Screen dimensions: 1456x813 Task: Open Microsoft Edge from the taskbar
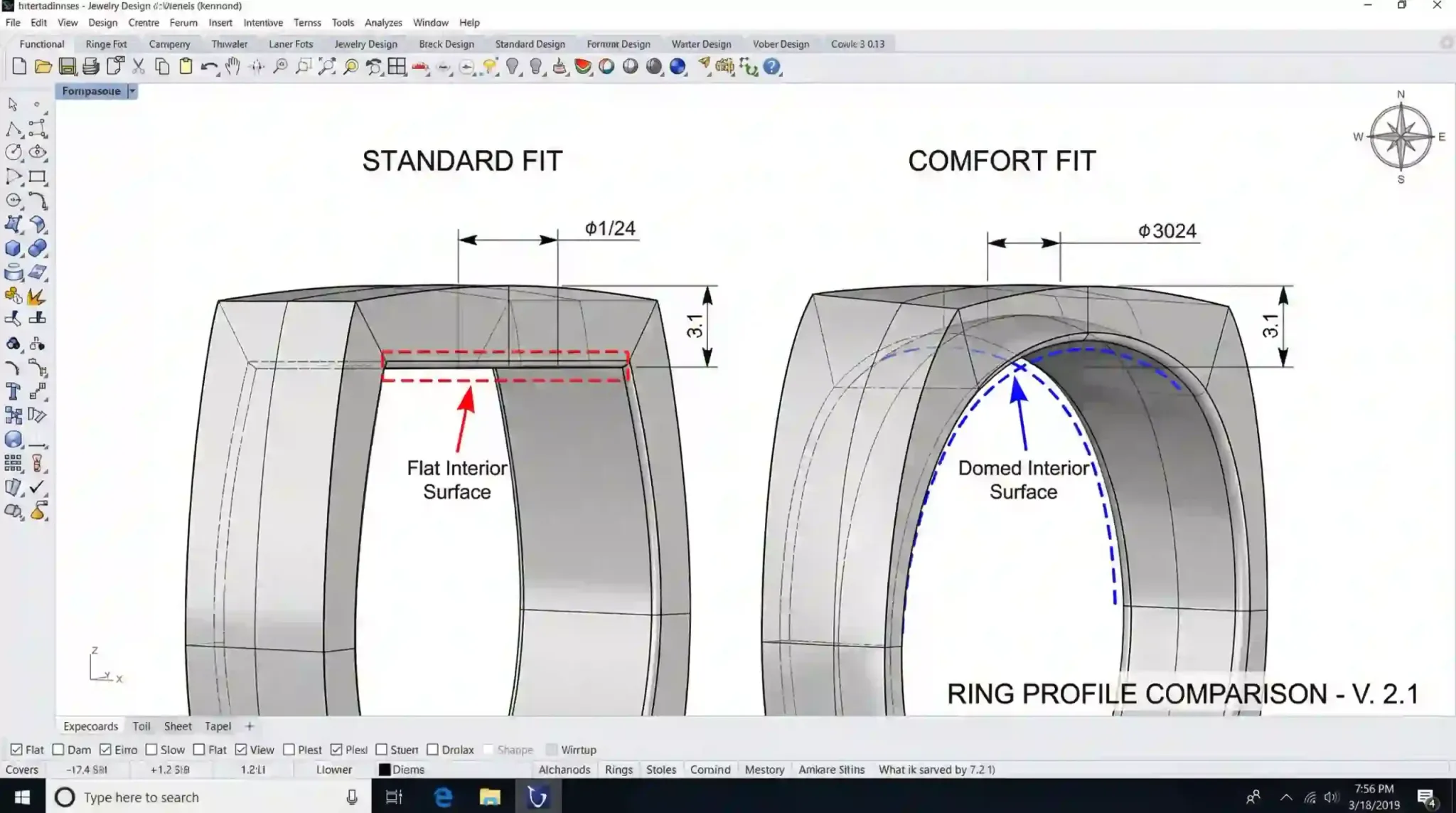443,797
